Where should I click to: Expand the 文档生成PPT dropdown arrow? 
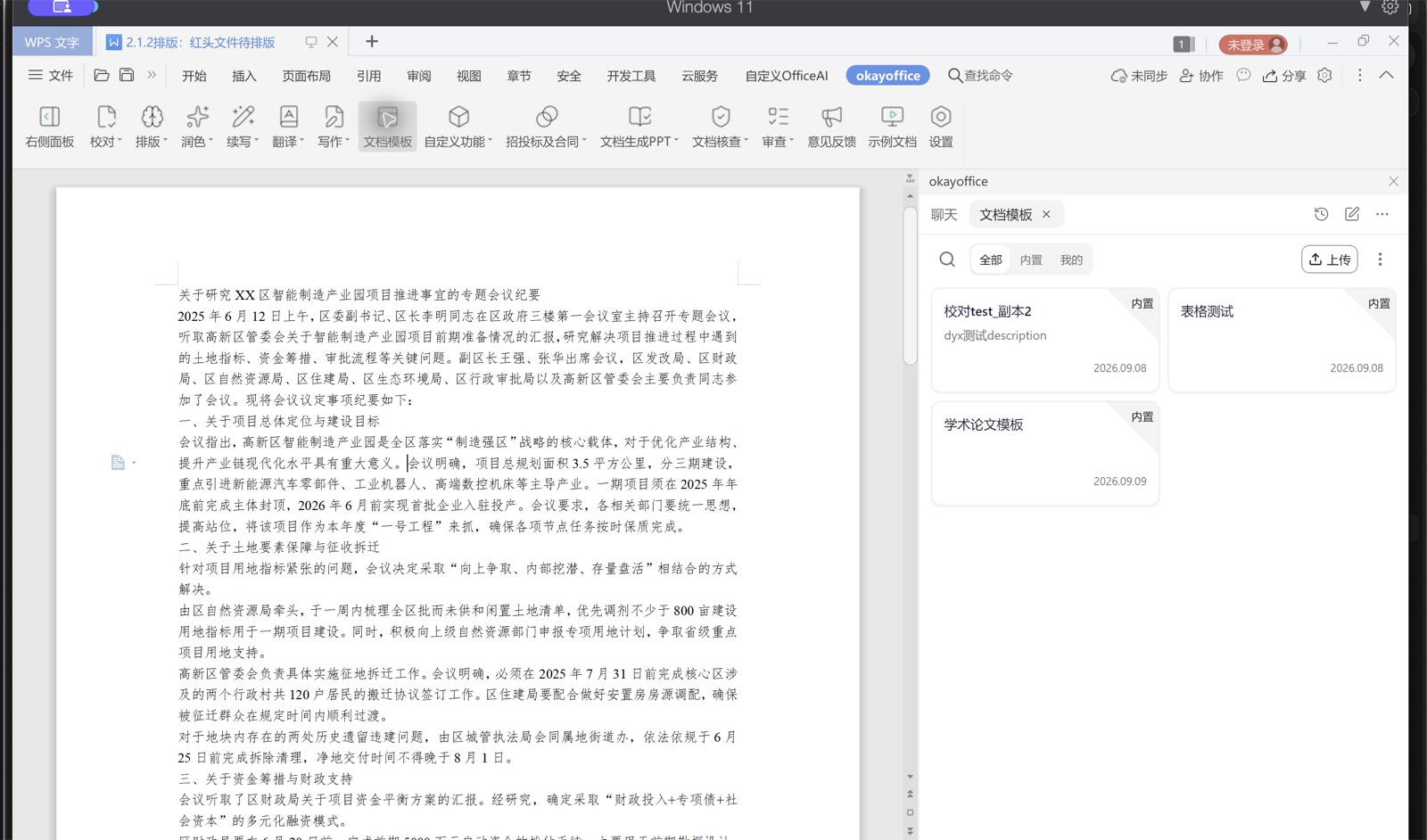coord(676,141)
